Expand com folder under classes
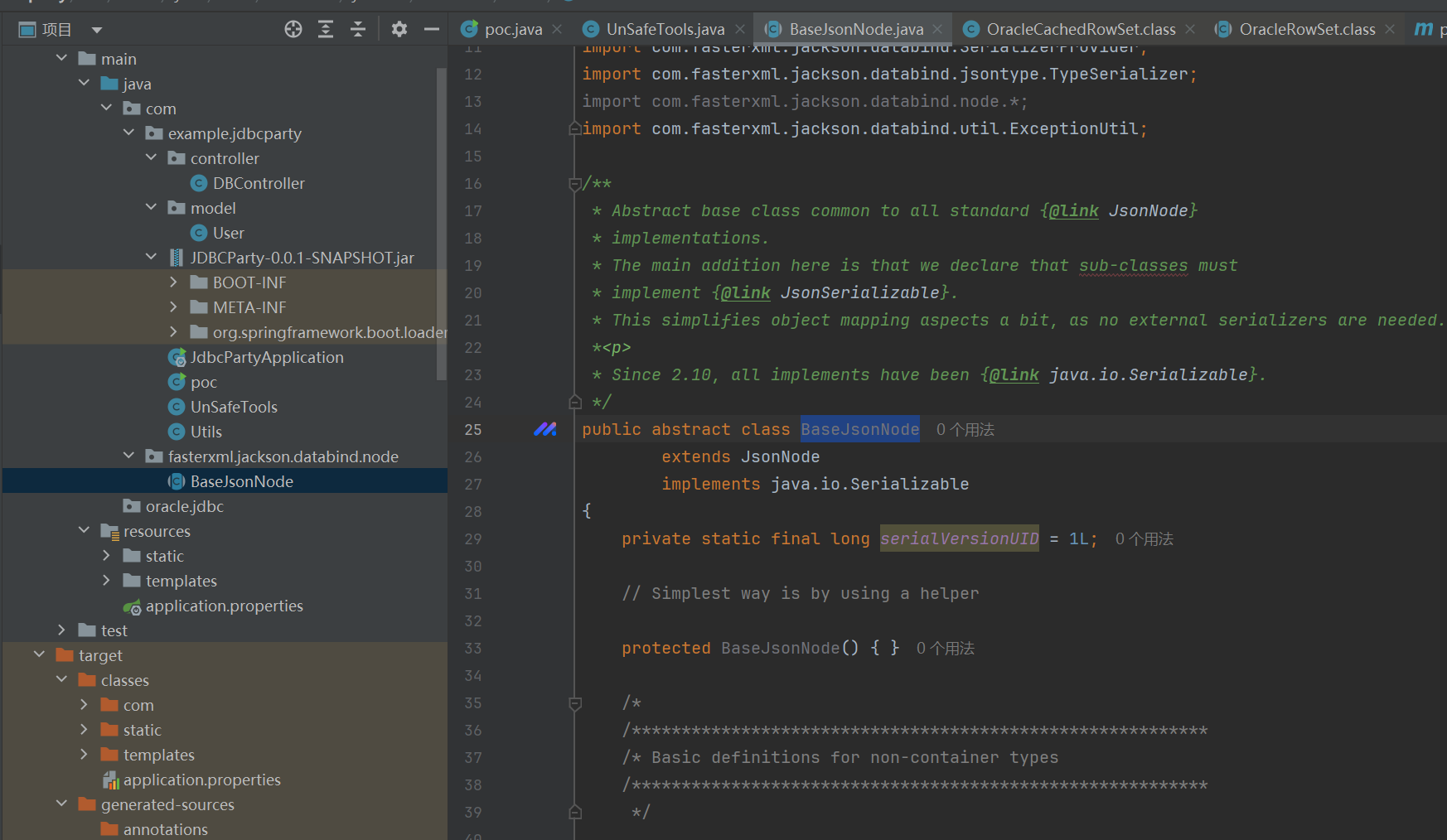Image resolution: width=1447 pixels, height=840 pixels. [84, 704]
